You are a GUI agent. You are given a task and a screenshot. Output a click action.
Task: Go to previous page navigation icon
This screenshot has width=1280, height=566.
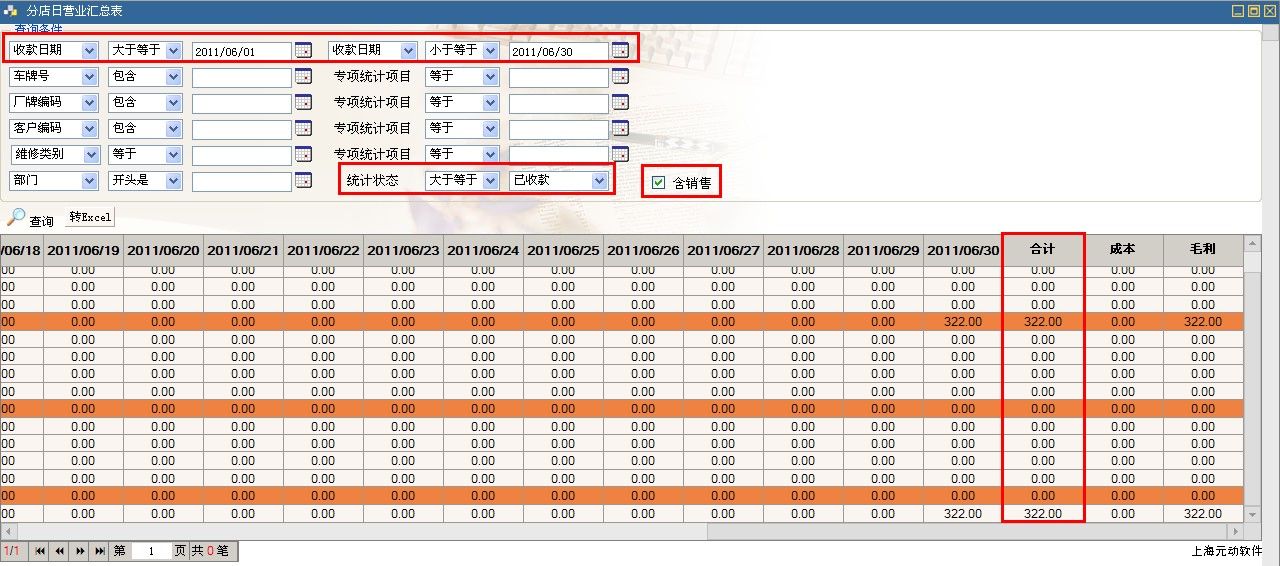pos(60,551)
